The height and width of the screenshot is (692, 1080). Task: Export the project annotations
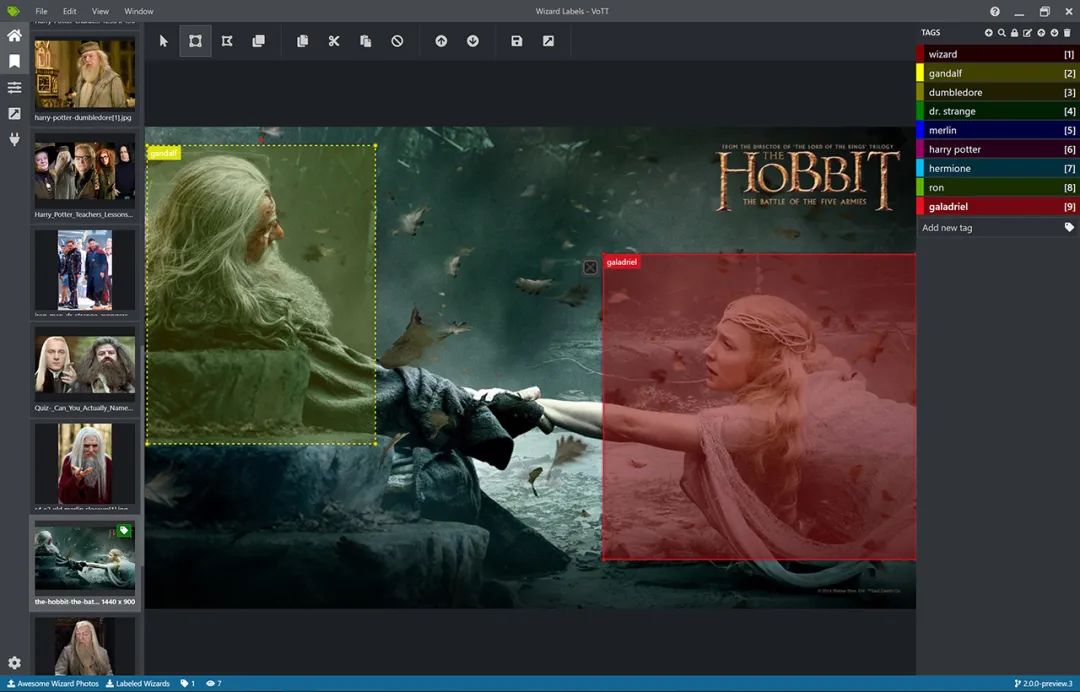[x=547, y=41]
